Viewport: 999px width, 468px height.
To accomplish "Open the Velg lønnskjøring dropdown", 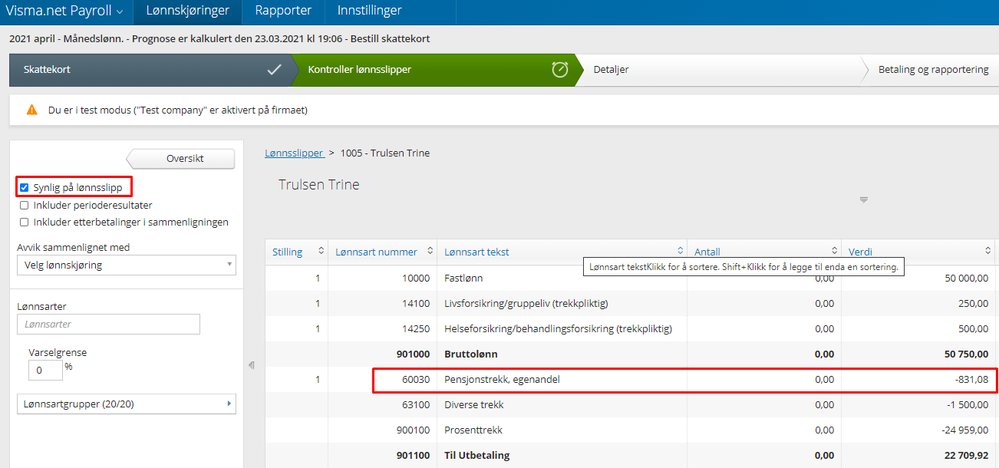I will pyautogui.click(x=126, y=266).
